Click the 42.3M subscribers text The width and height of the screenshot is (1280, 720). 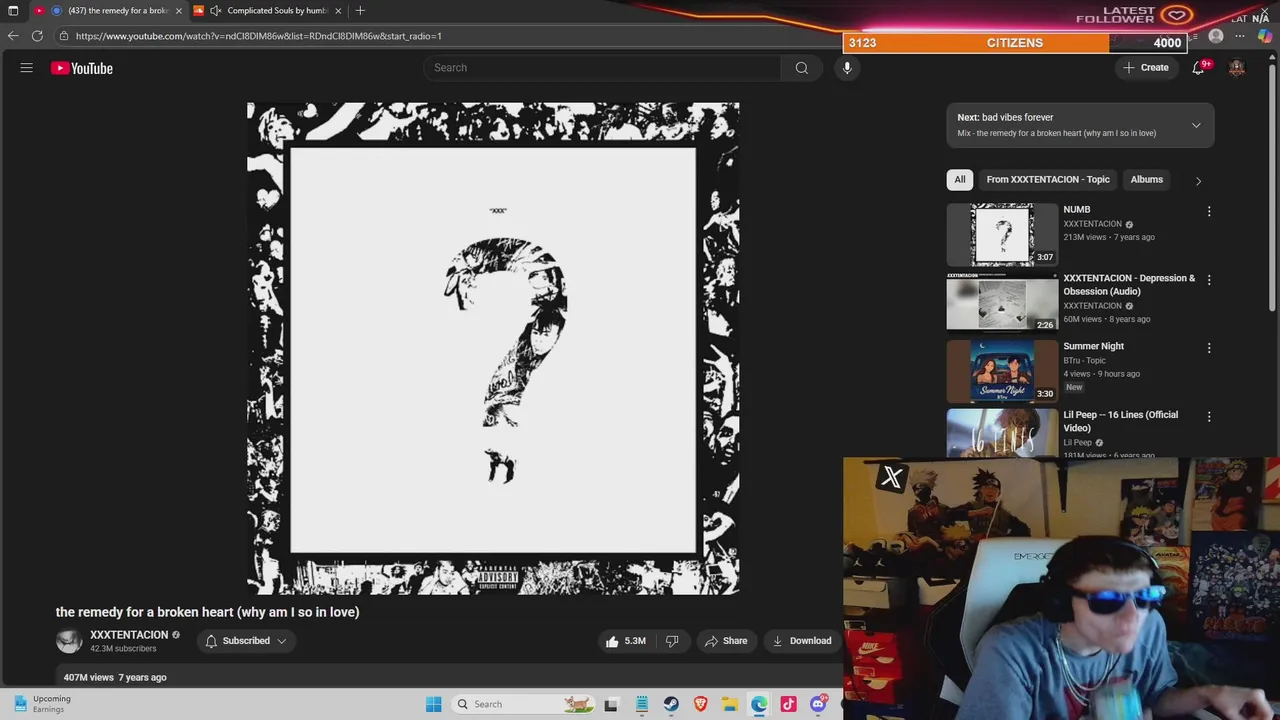[123, 649]
